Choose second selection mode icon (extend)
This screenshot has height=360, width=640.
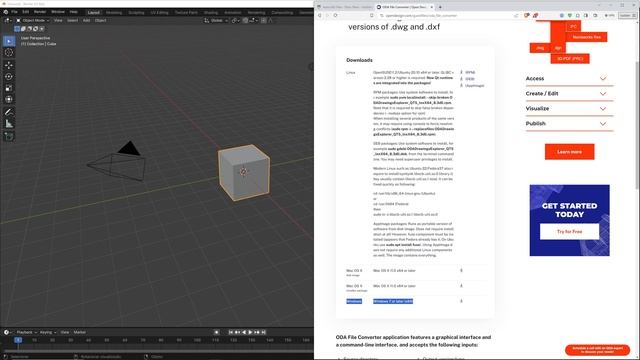[23, 29]
